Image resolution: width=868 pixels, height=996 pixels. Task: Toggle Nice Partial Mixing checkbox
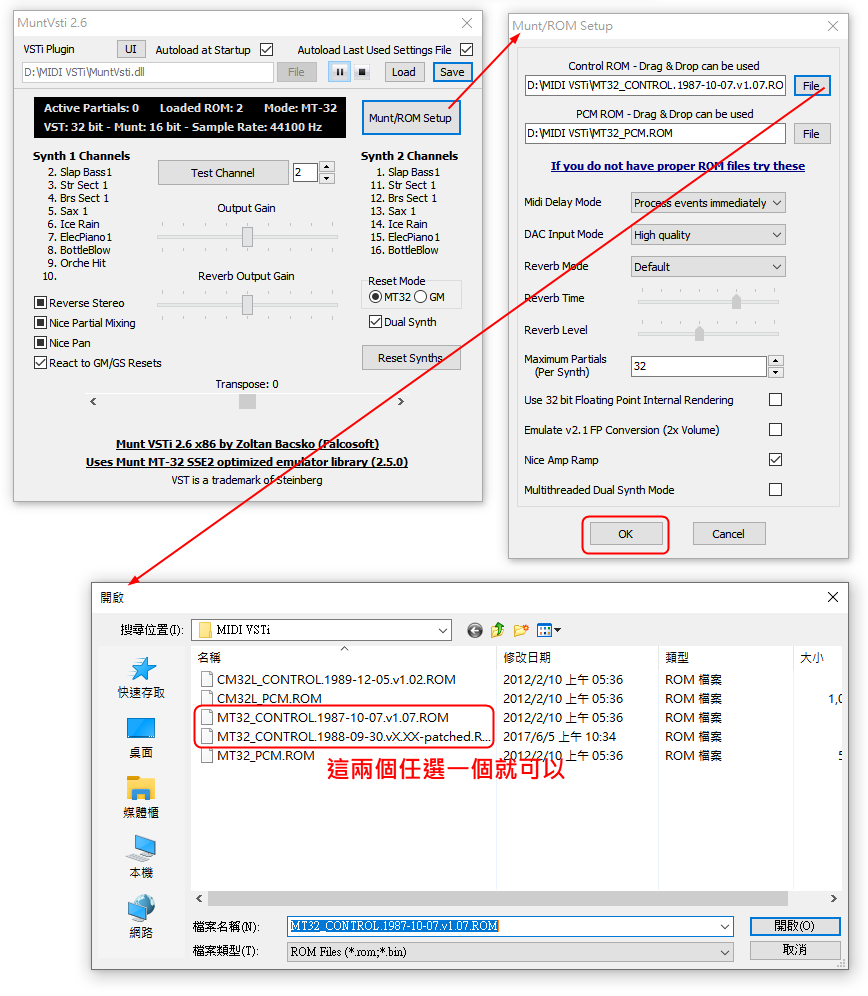(41, 323)
